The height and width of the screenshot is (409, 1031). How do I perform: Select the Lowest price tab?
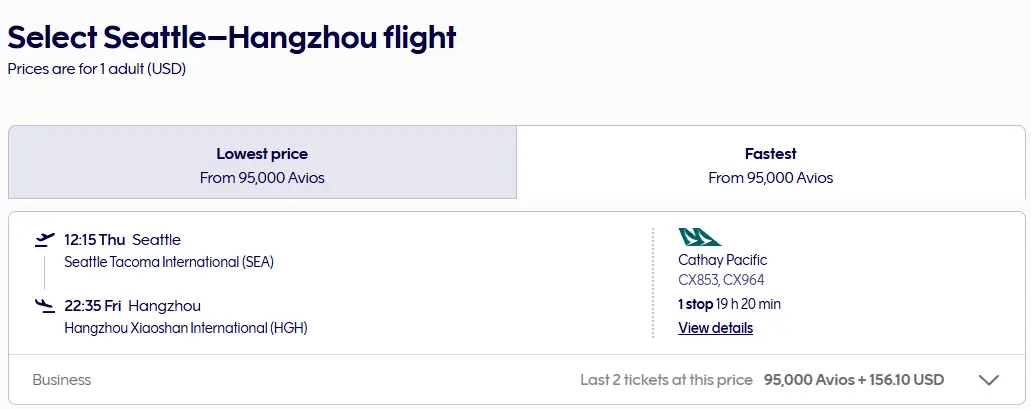click(262, 162)
